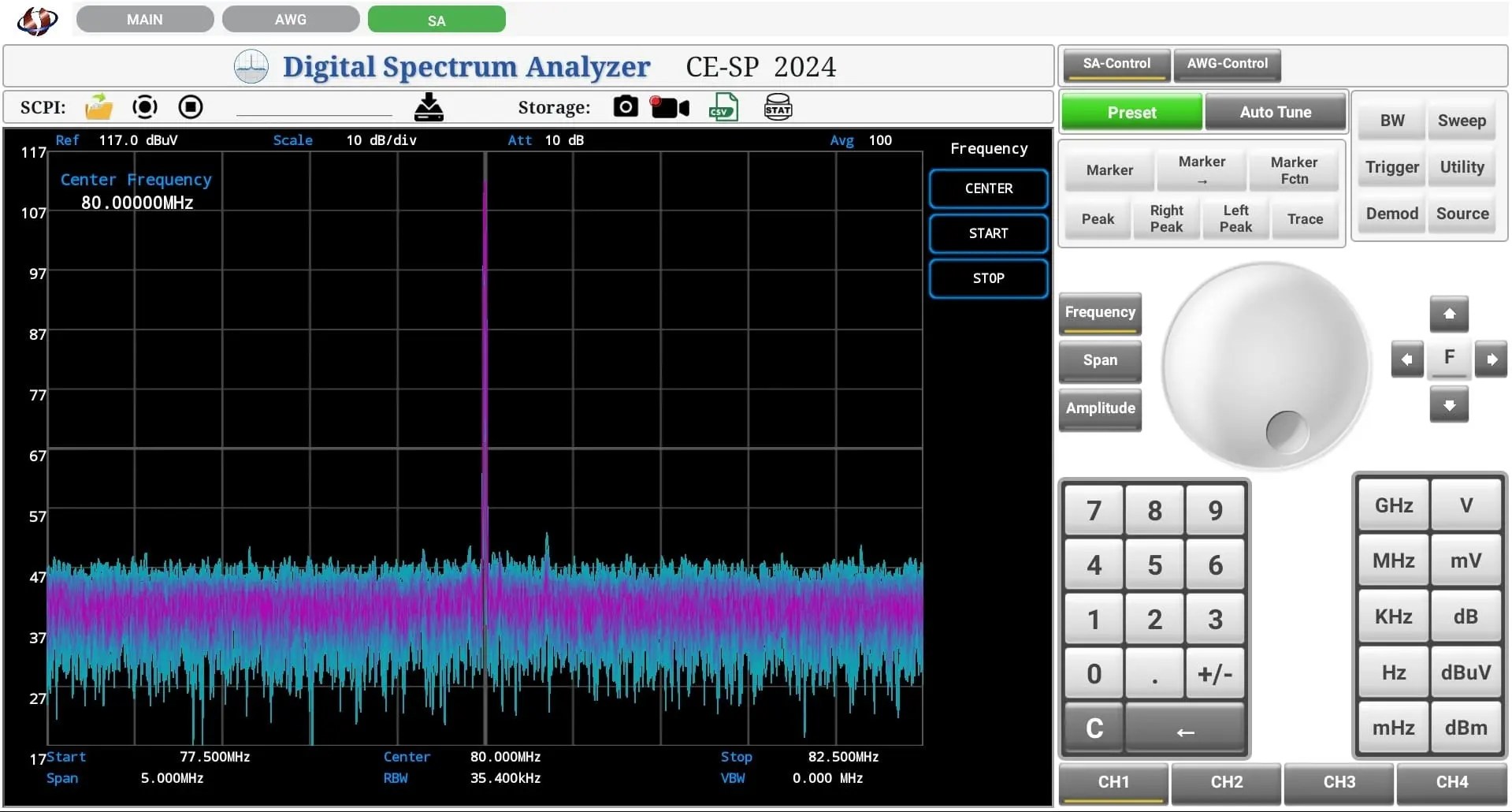
Task: Open the Demod menu
Action: point(1392,214)
